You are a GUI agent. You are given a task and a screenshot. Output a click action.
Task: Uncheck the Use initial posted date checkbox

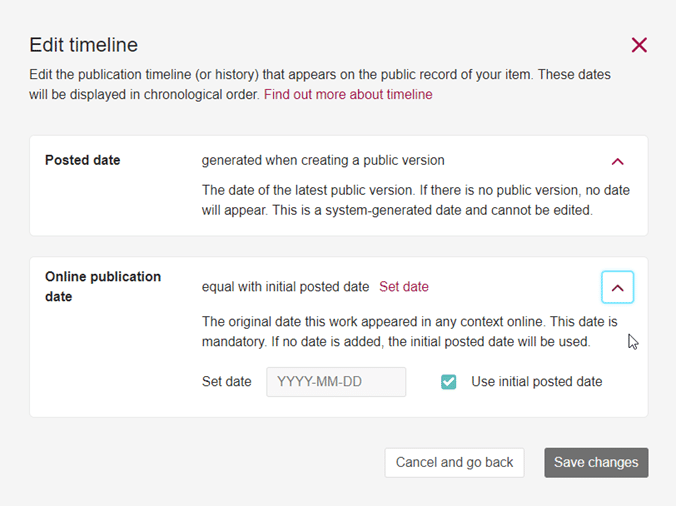tap(449, 382)
